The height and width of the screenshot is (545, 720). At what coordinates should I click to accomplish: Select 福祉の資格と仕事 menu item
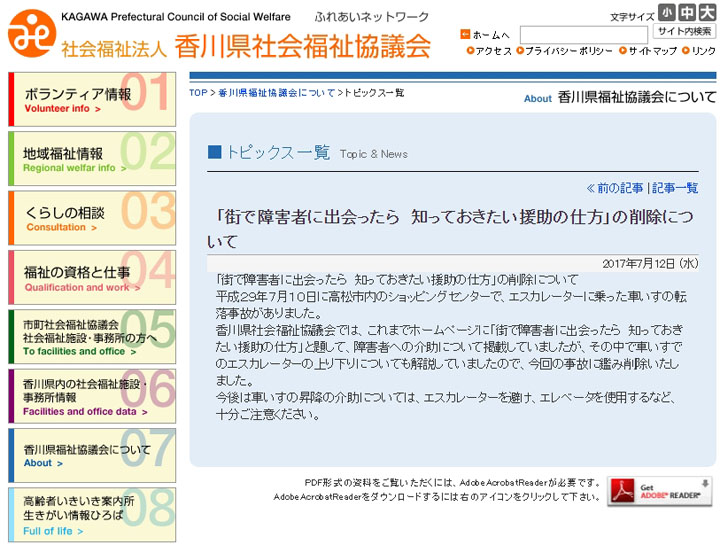[x=91, y=278]
